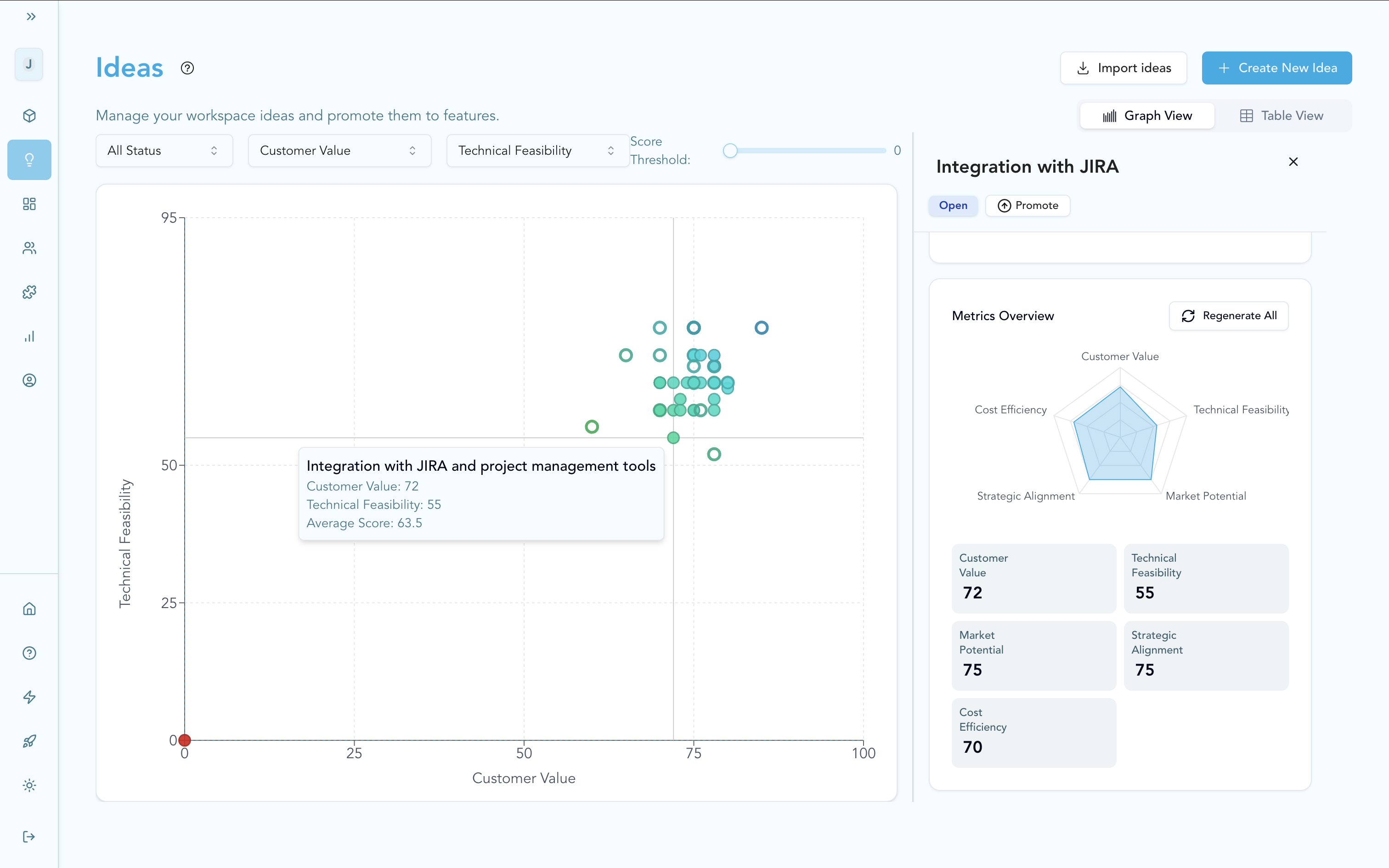Image resolution: width=1389 pixels, height=868 pixels.
Task: Click the lightning bolt icon in sidebar
Action: 29,697
